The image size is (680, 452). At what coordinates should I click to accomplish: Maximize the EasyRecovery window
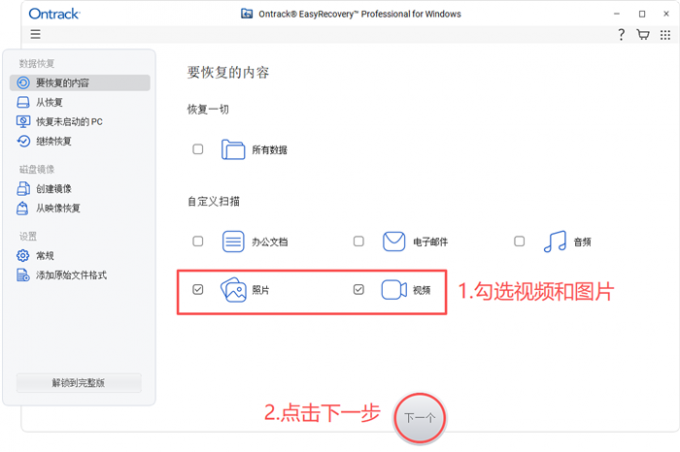click(642, 14)
